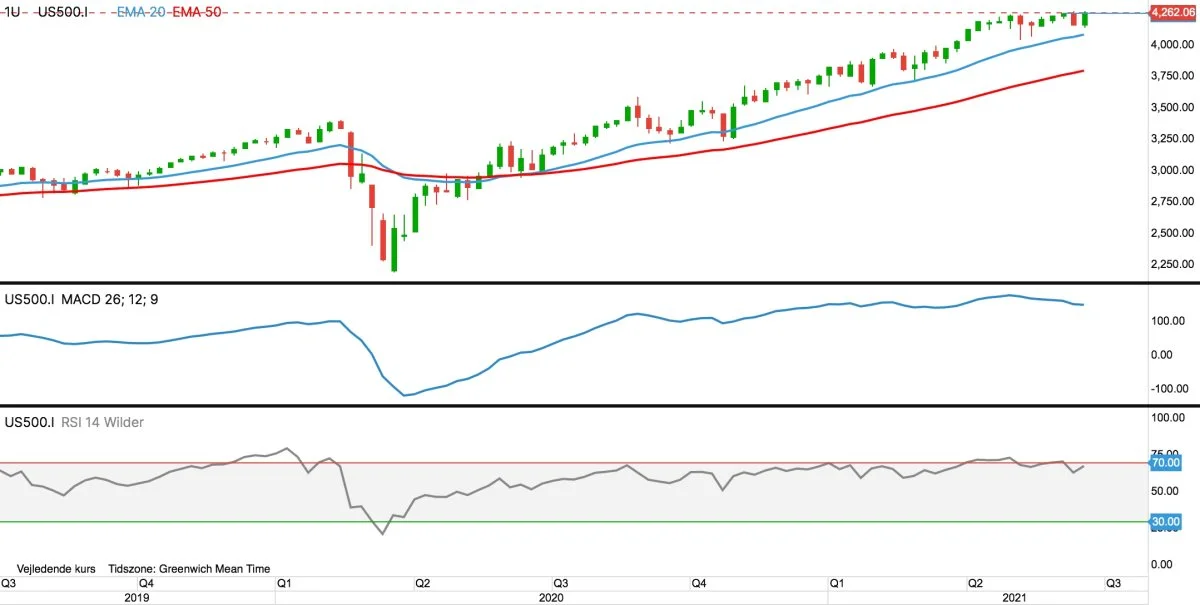Select the 2020 label on the timeline
This screenshot has width=1200, height=605.
point(552,598)
